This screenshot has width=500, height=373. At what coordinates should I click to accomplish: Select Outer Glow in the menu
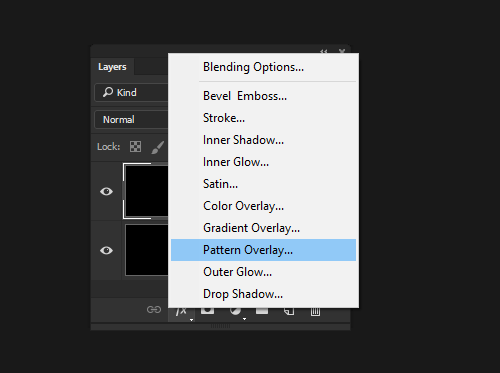click(263, 272)
